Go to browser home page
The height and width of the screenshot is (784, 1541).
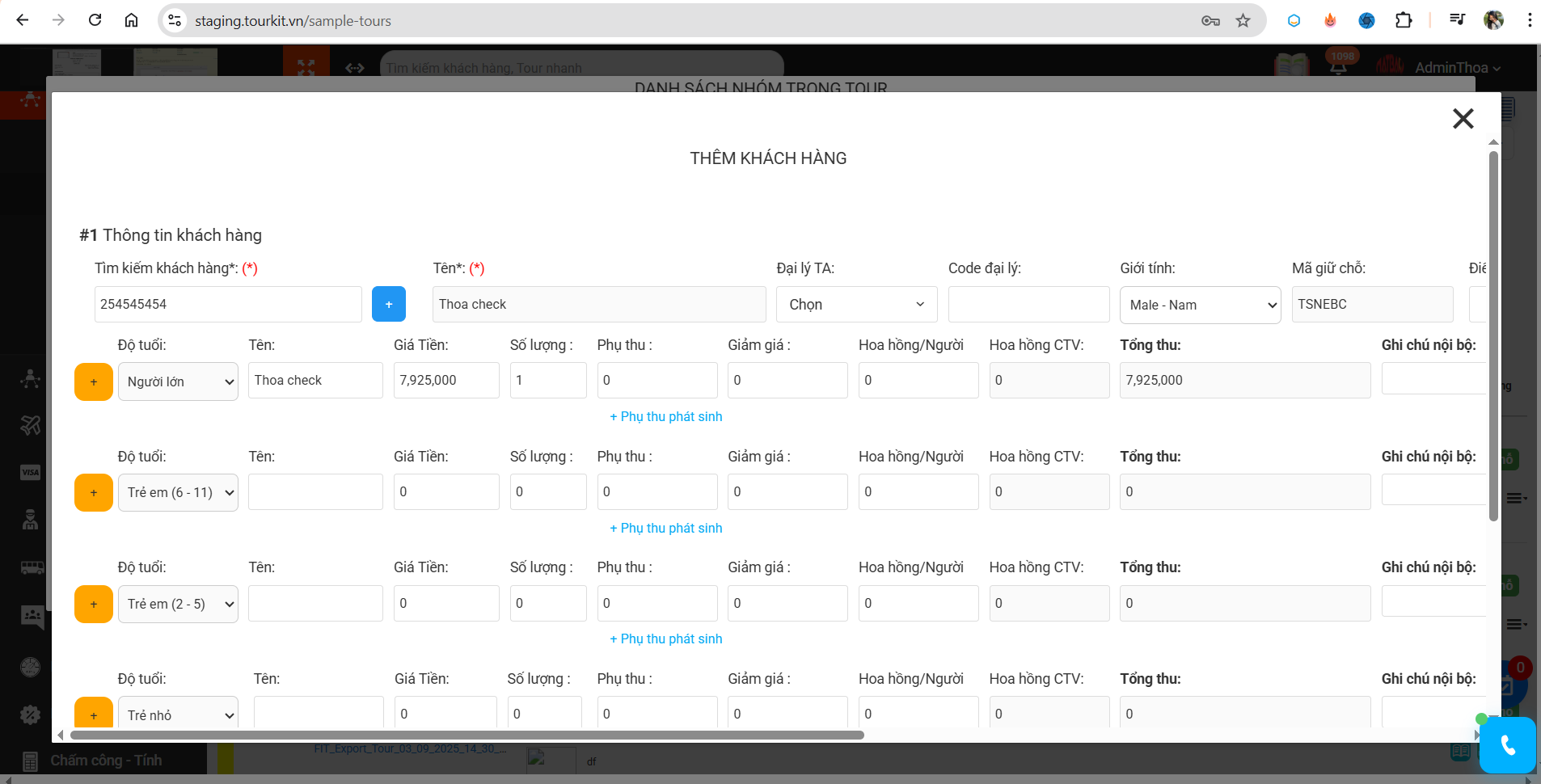(x=131, y=20)
